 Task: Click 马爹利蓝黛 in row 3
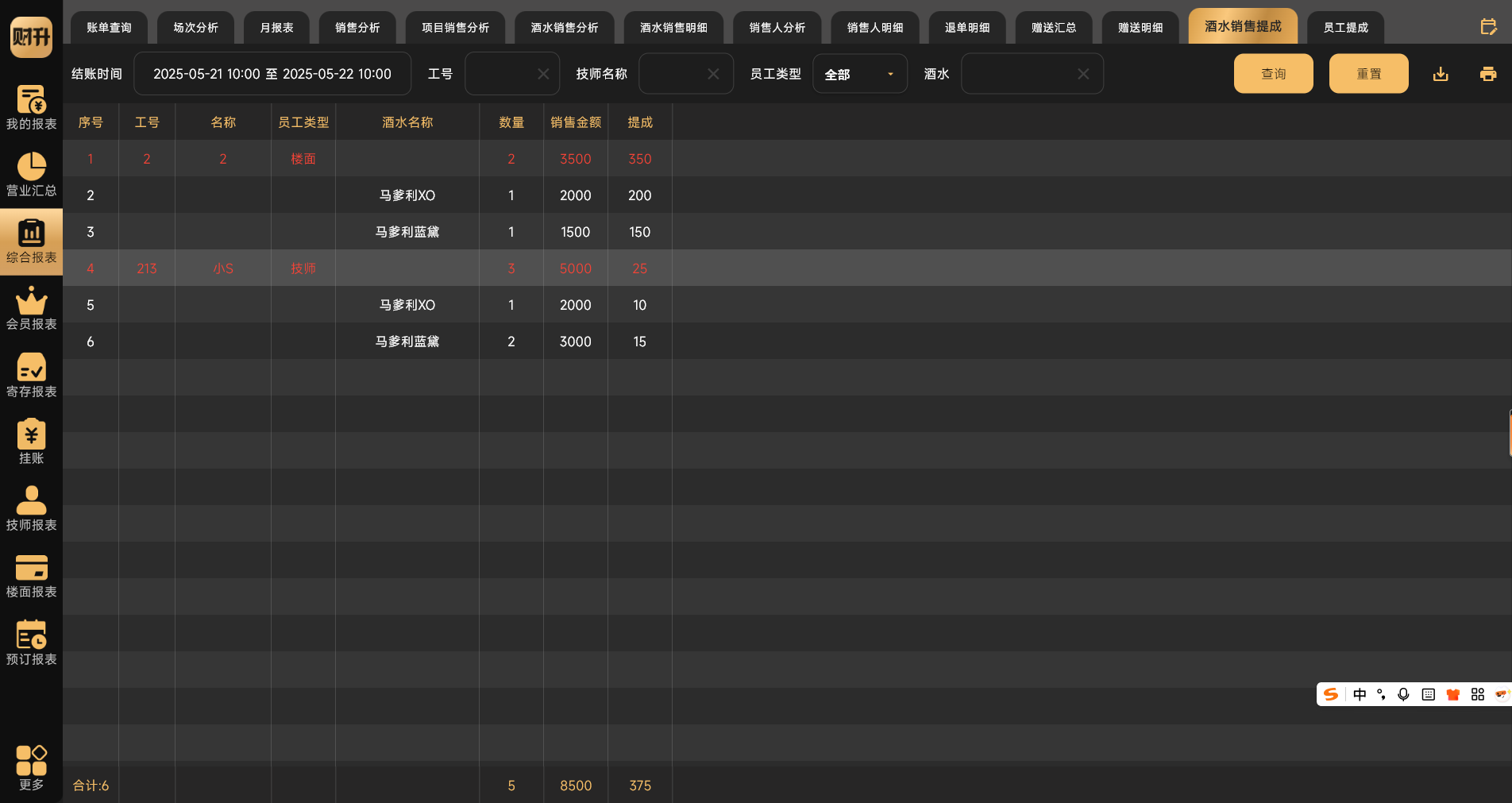407,232
